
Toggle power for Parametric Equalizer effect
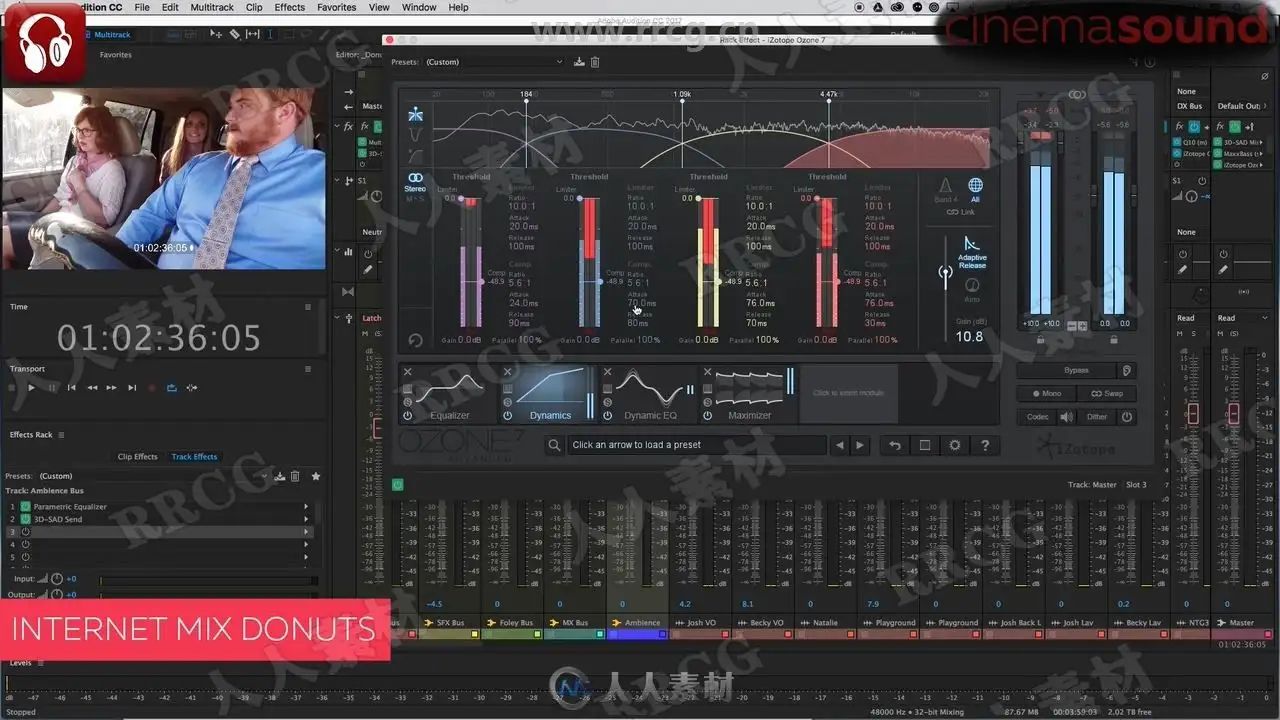click(26, 507)
